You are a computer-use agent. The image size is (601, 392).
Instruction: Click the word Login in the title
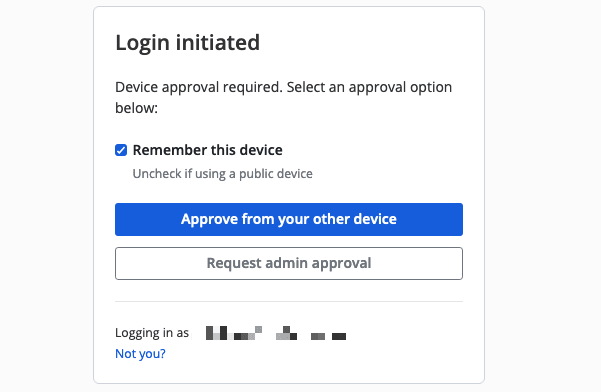[142, 43]
